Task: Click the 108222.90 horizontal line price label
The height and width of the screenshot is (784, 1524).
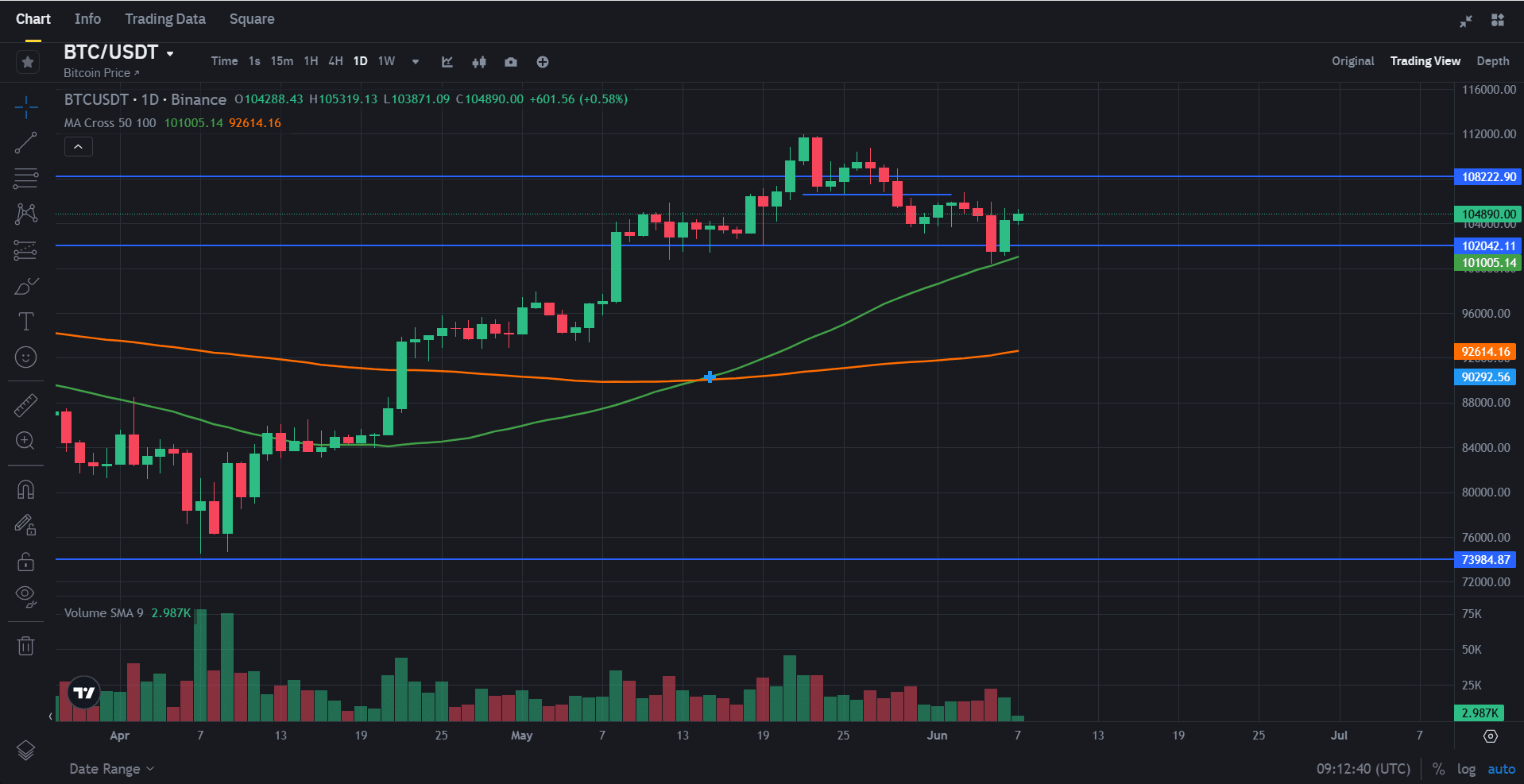Action: (1488, 177)
